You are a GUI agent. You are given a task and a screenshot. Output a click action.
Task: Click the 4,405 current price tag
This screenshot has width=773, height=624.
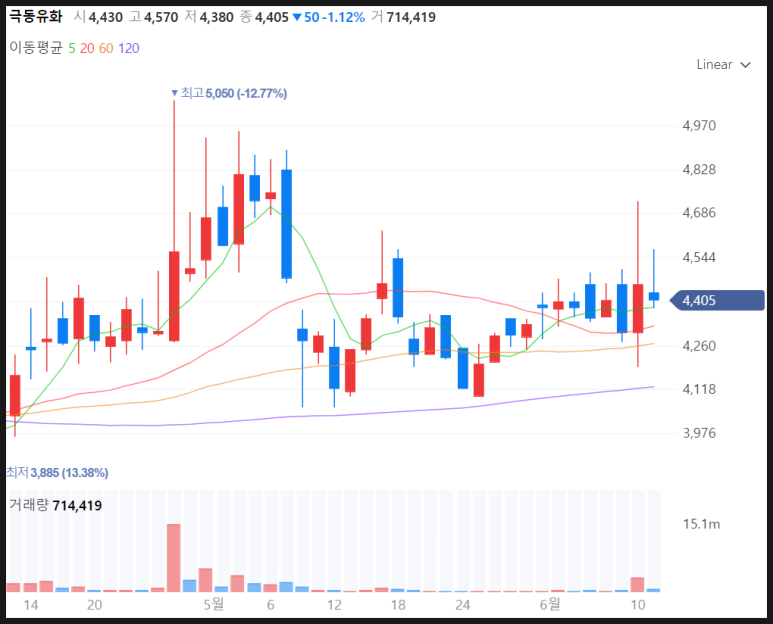pyautogui.click(x=717, y=300)
